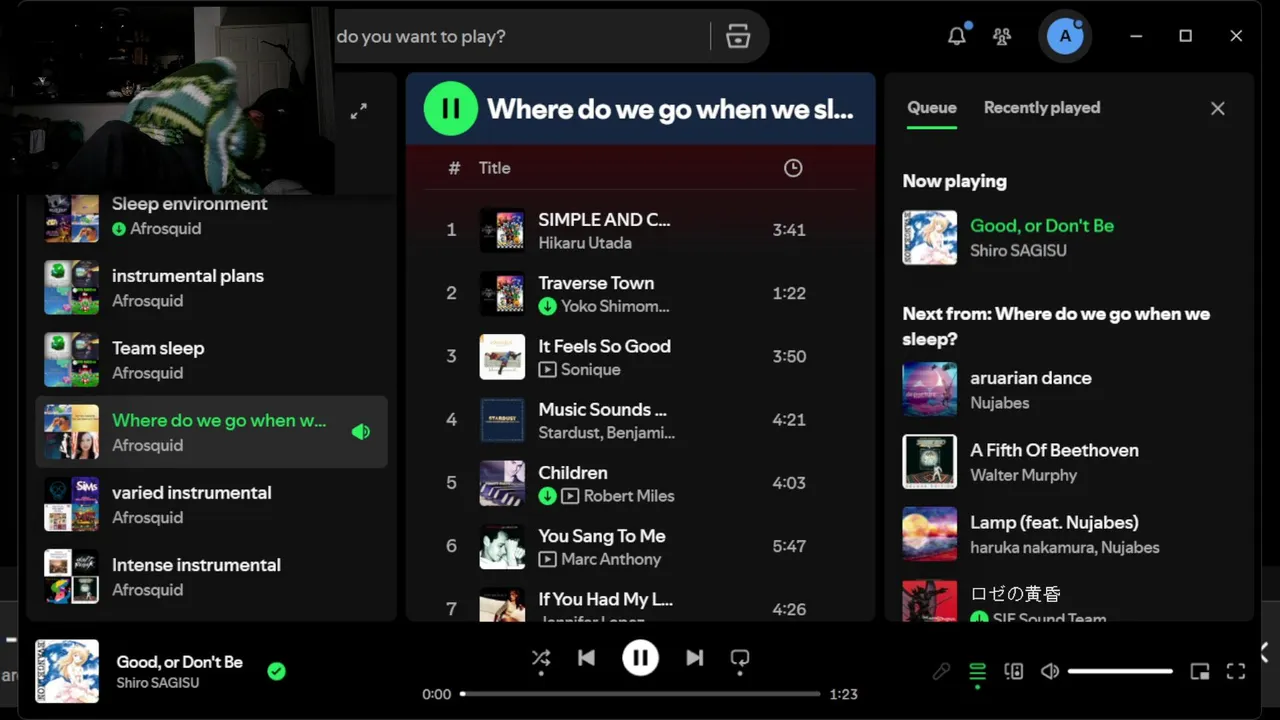This screenshot has width=1280, height=720.
Task: Click the It Feels So Good album thumbnail
Action: tap(502, 356)
